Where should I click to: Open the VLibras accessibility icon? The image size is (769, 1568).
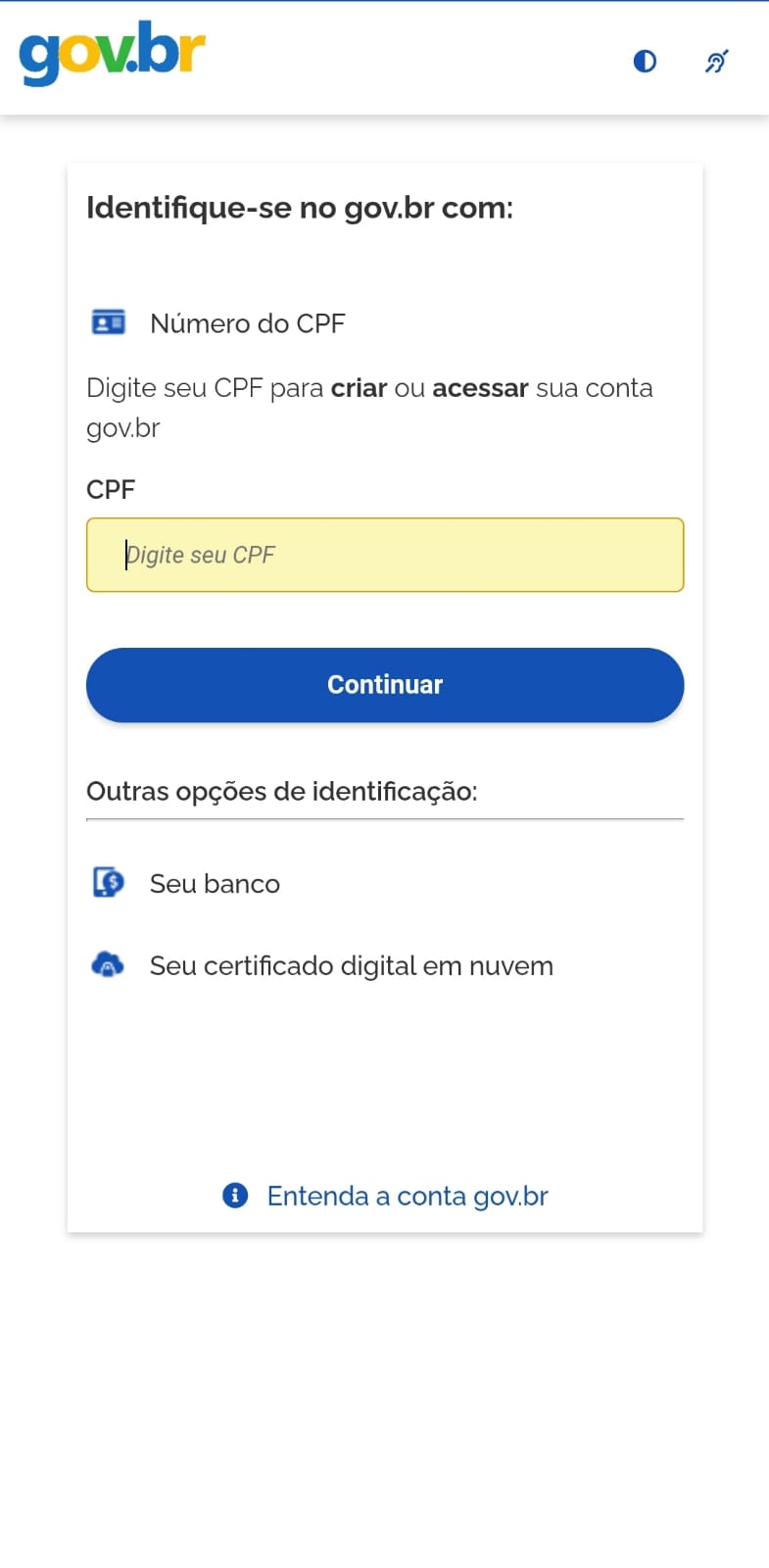(x=716, y=62)
